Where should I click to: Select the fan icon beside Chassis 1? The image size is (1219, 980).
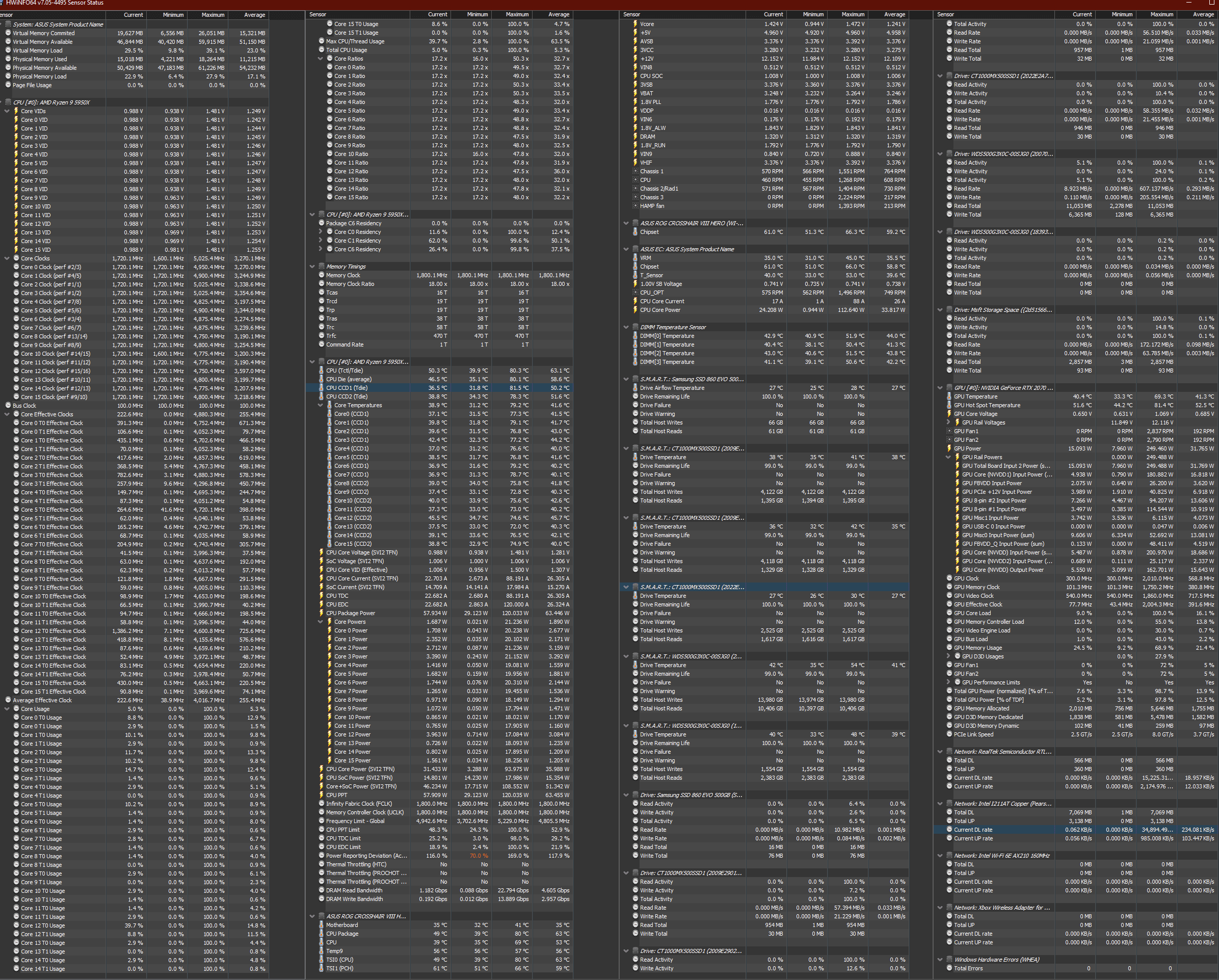[x=635, y=171]
